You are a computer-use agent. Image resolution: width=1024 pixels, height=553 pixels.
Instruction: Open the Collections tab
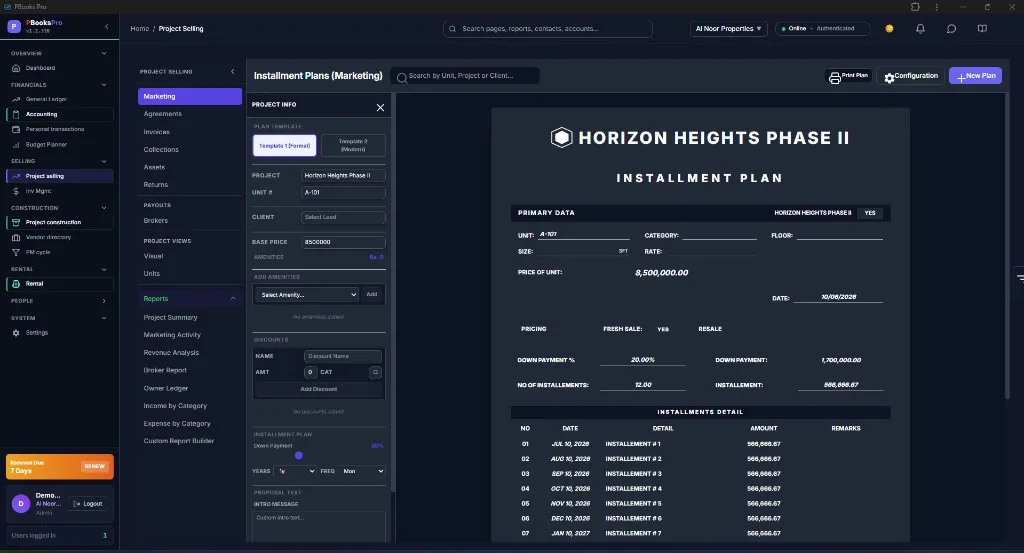click(x=189, y=150)
